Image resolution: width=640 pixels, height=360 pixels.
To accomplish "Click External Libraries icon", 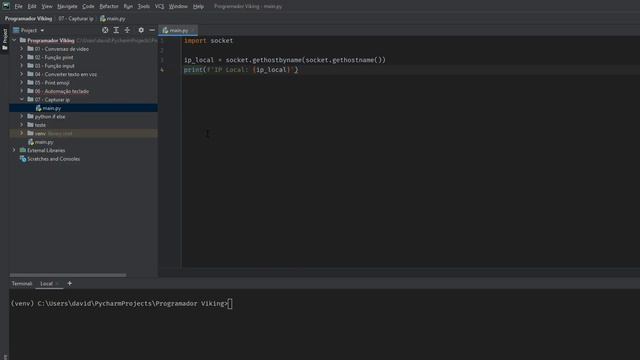I will pos(23,150).
